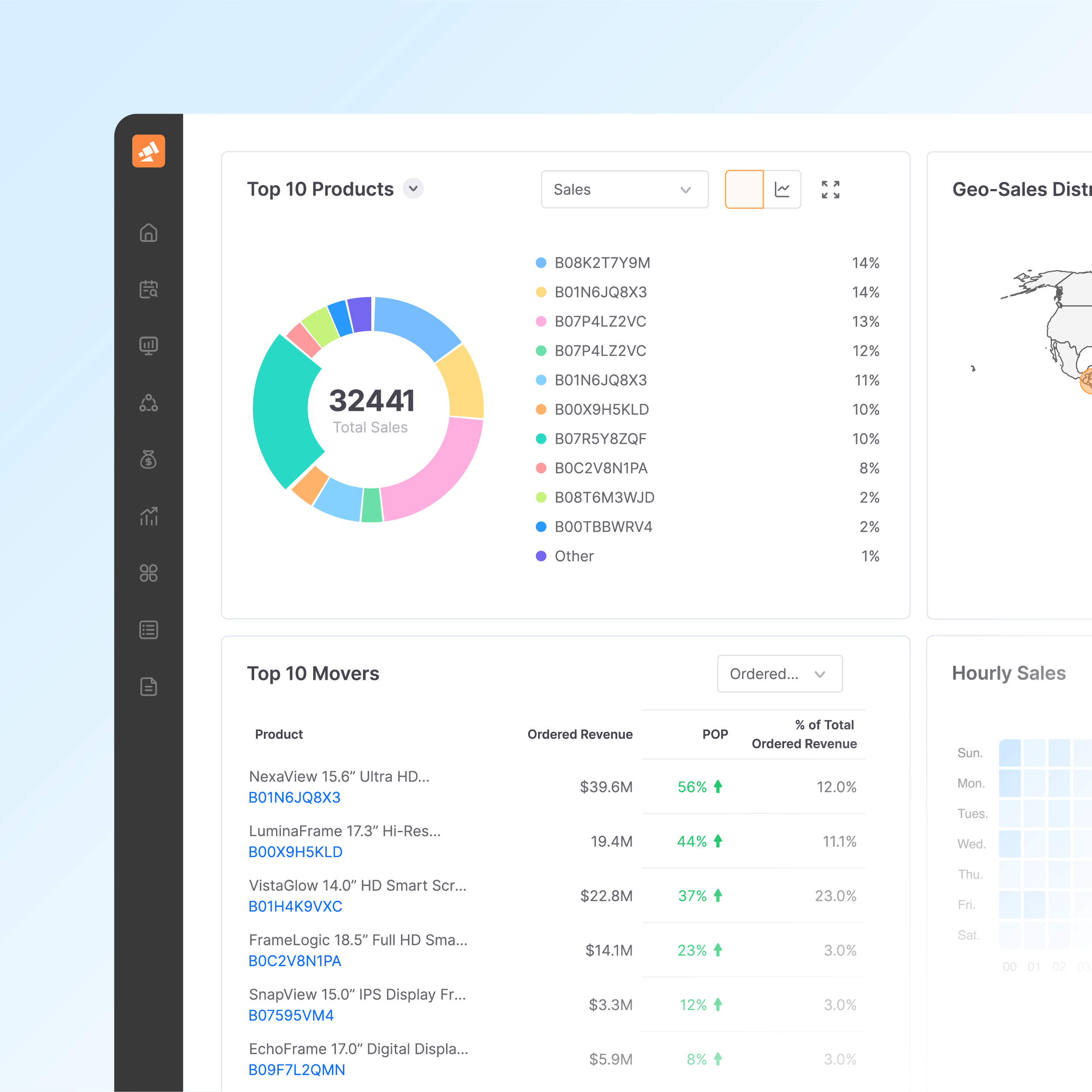Toggle B08K2T7Y9M legend entry

pos(602,263)
